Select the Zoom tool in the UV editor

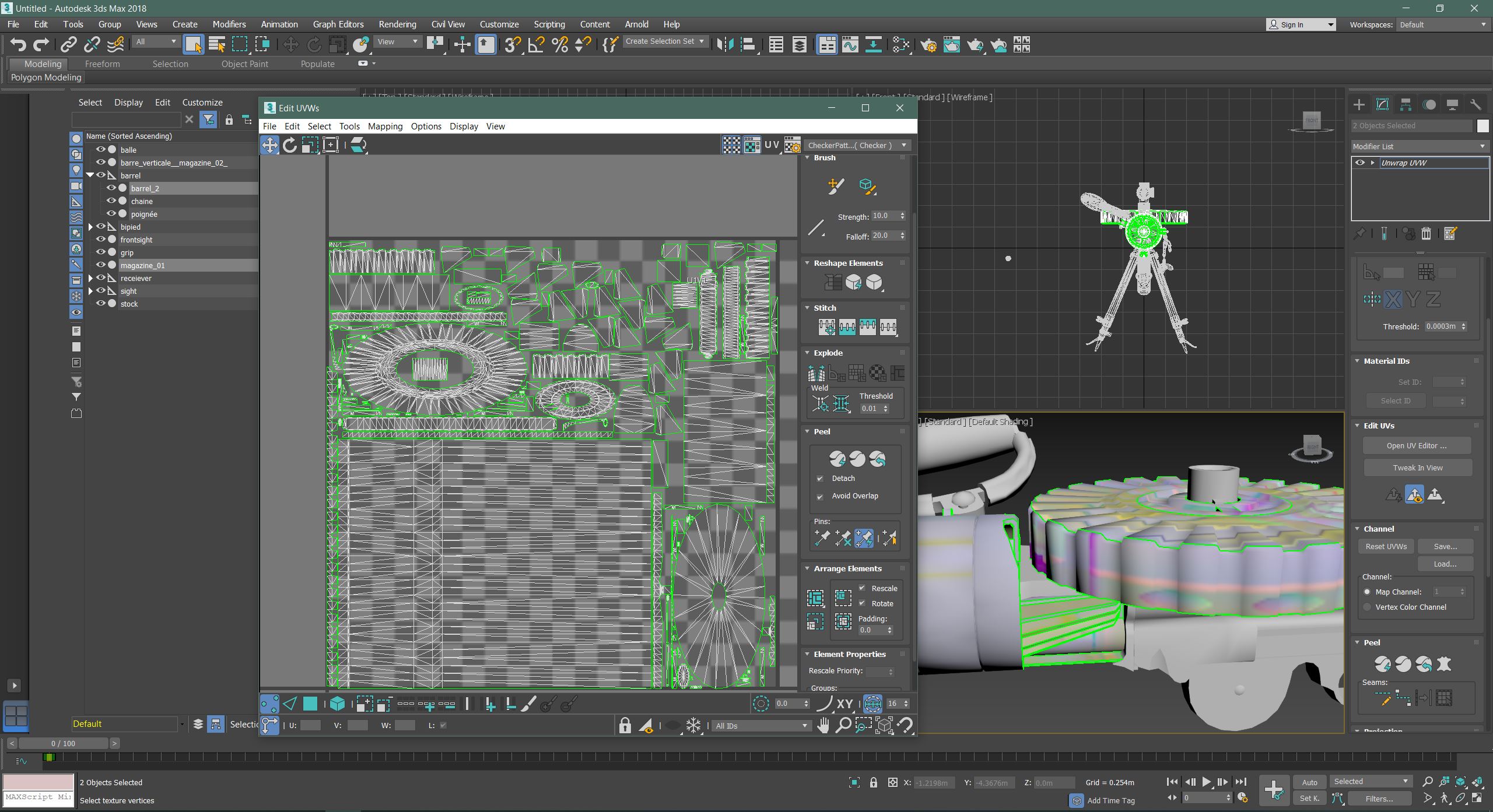[843, 725]
